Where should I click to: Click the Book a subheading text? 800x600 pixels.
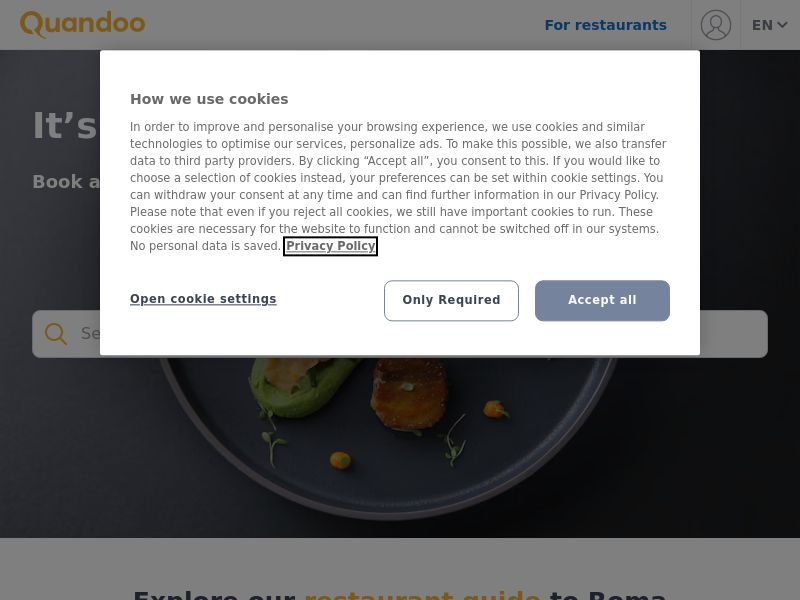66,182
